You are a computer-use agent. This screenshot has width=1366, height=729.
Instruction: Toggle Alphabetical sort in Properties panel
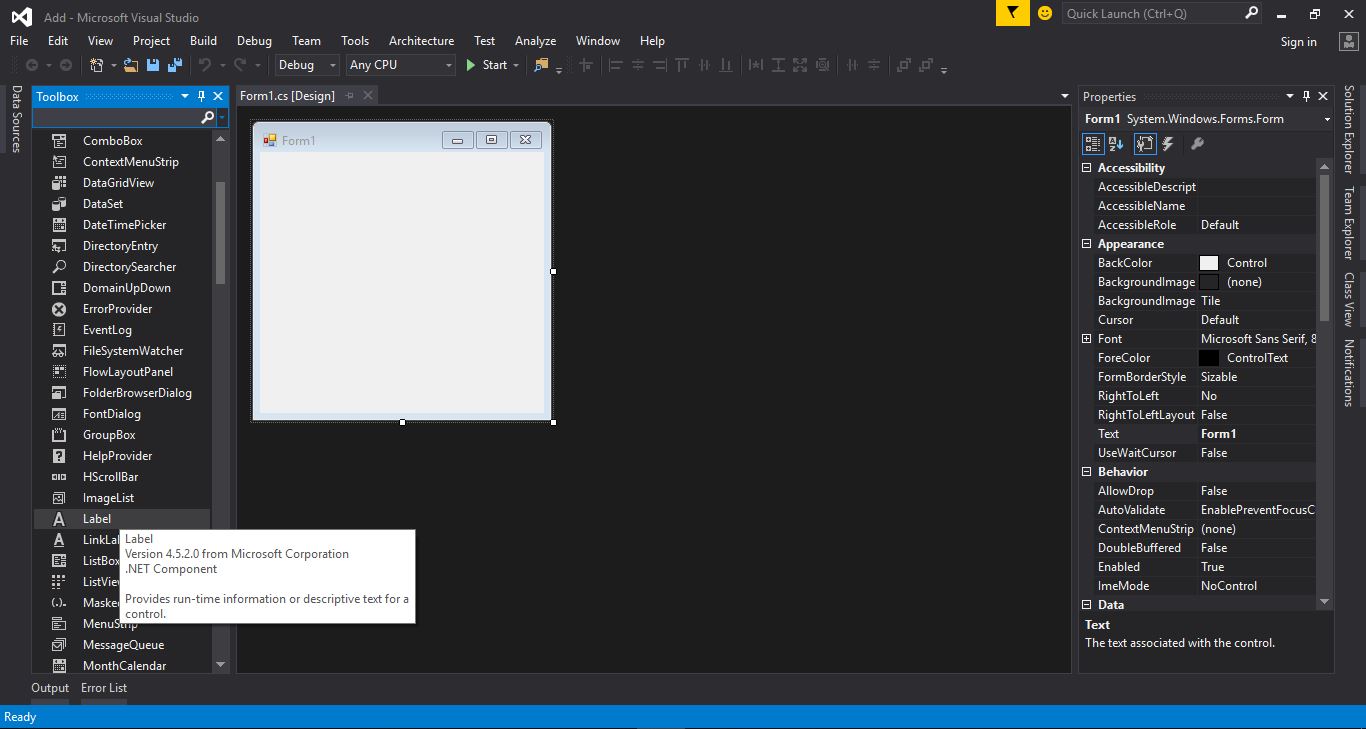point(1117,144)
